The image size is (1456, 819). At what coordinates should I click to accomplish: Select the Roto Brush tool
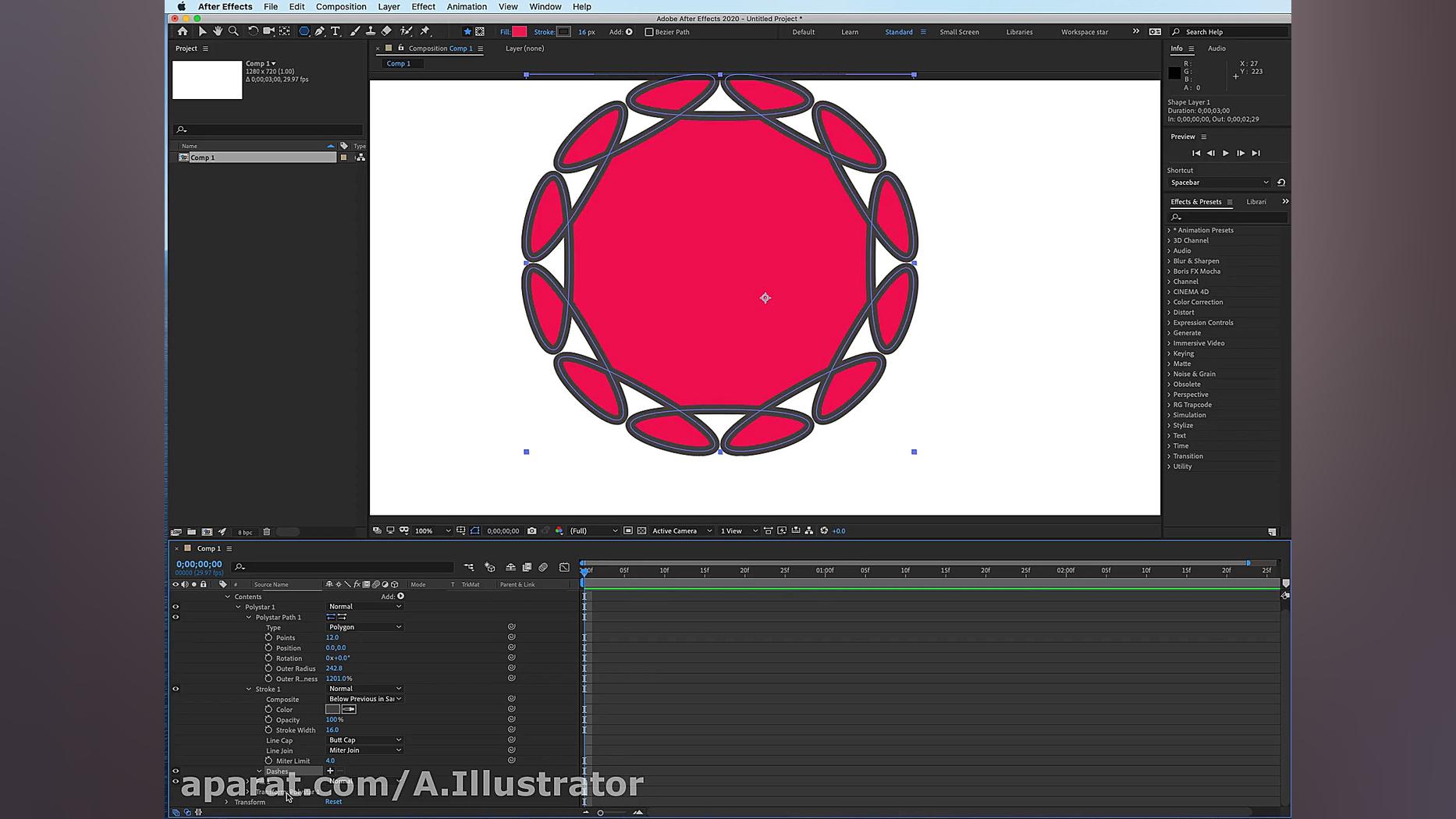[406, 31]
